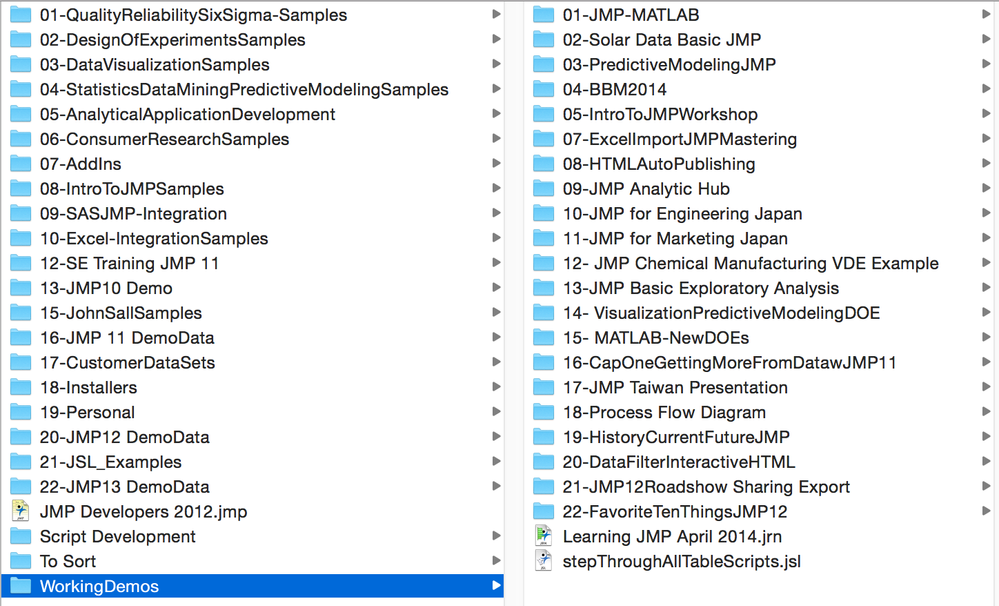The height and width of the screenshot is (606, 999).
Task: Click the folder icon beside 17-CustomerDataSets
Action: coord(20,363)
